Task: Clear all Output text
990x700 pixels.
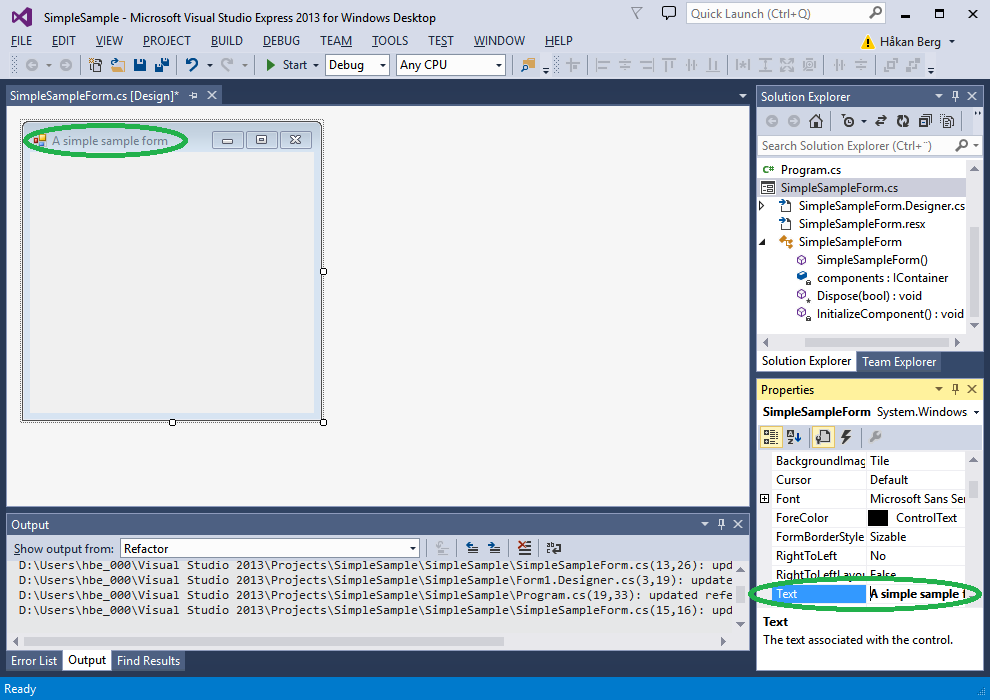Action: click(524, 548)
